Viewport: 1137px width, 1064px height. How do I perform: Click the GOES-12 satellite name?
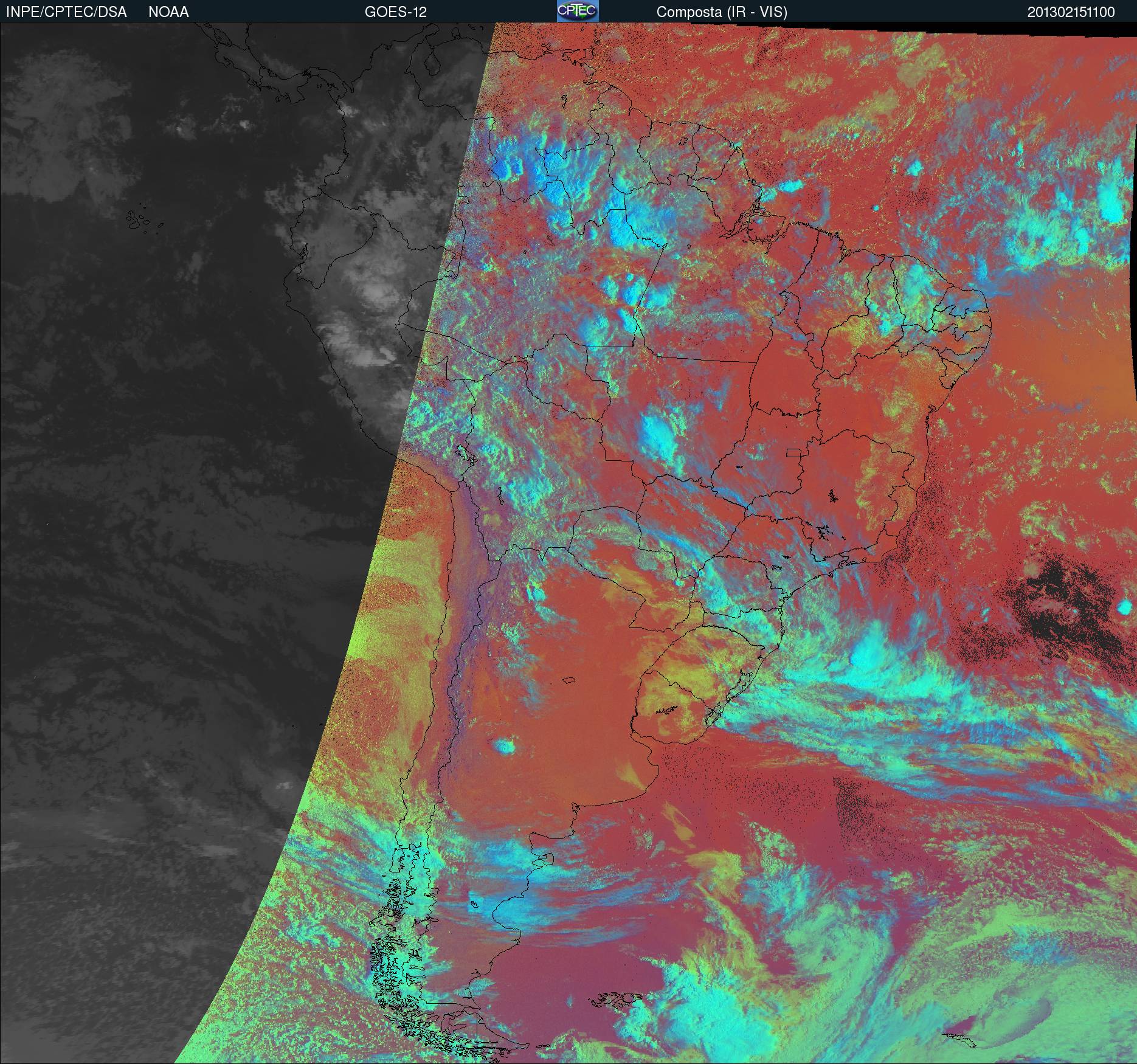[x=395, y=12]
